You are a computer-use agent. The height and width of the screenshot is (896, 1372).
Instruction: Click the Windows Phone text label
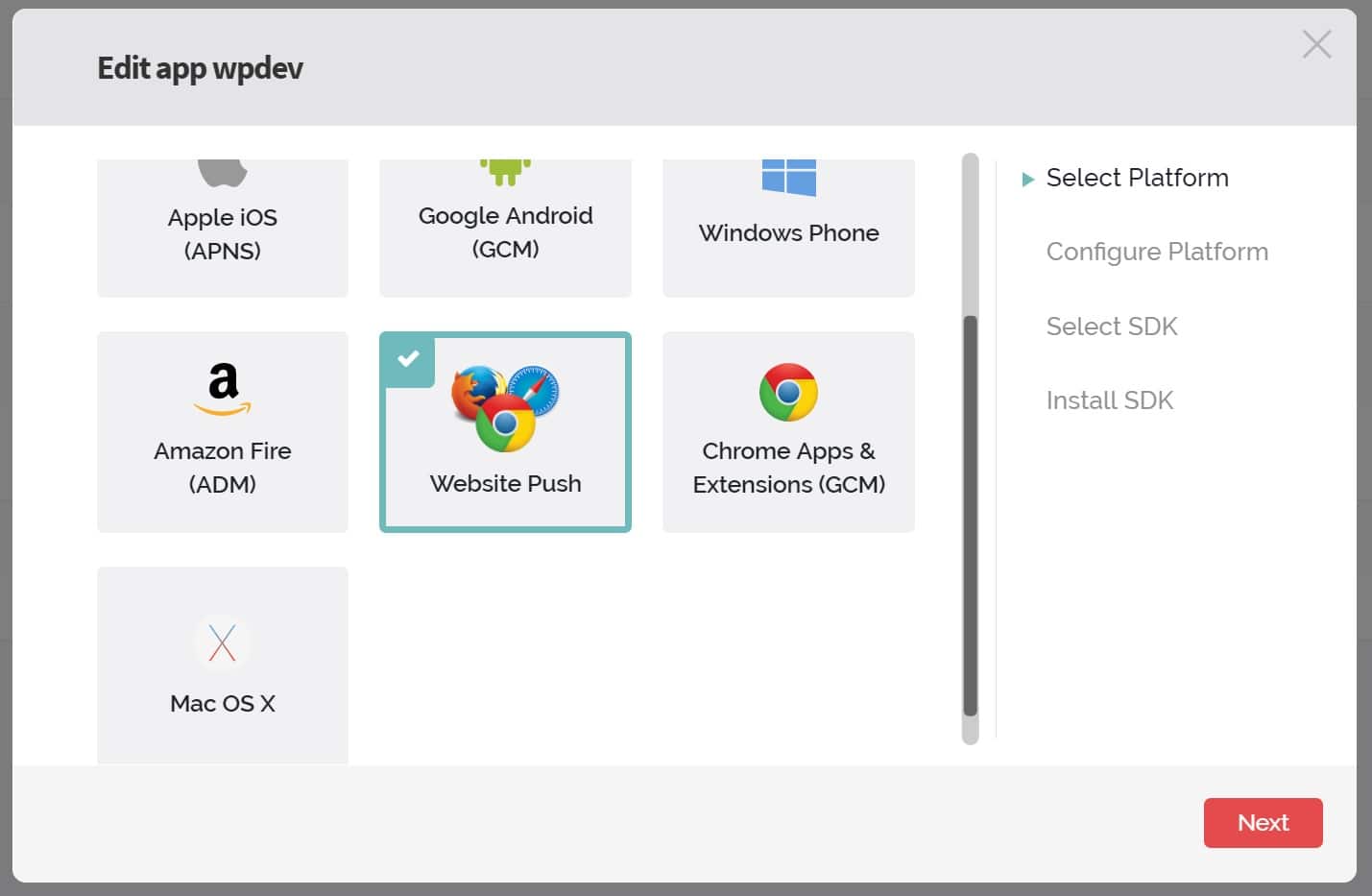tap(788, 233)
